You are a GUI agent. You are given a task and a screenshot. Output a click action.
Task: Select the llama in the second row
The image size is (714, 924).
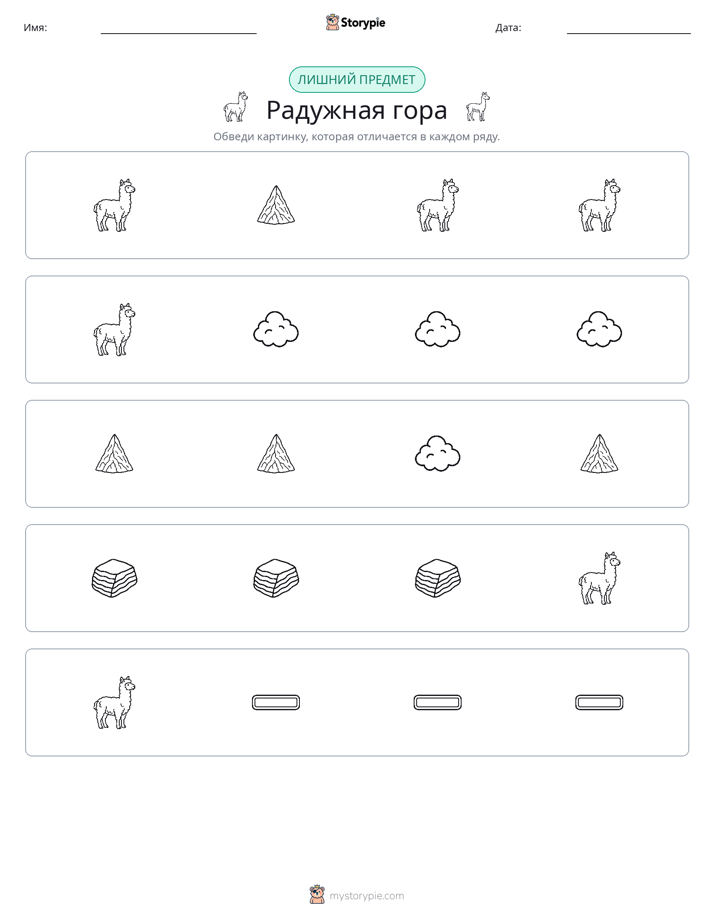tap(114, 329)
